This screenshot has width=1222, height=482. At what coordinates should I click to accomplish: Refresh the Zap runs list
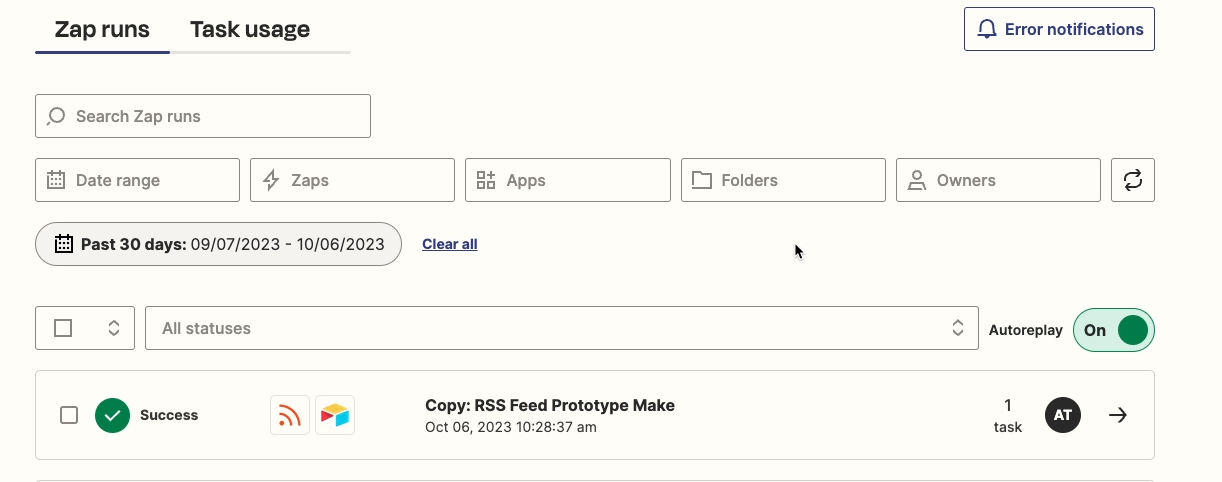1133,180
